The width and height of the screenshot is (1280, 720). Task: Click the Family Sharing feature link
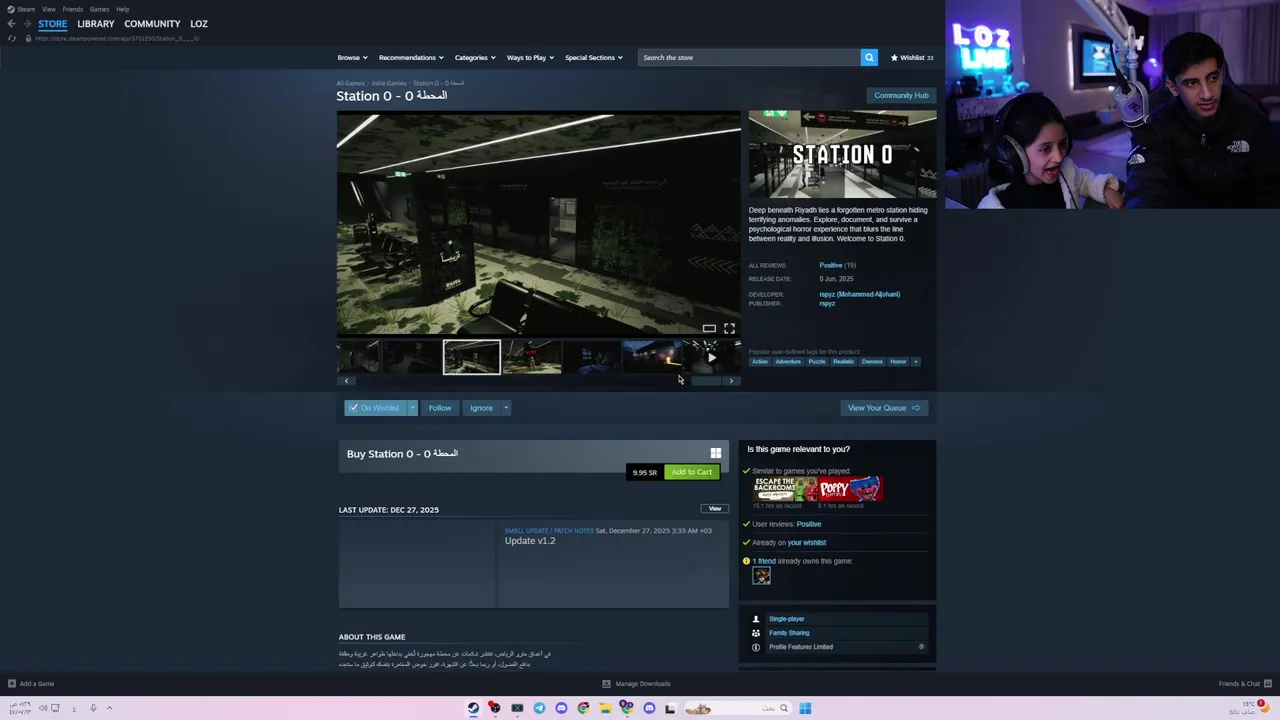tap(789, 633)
